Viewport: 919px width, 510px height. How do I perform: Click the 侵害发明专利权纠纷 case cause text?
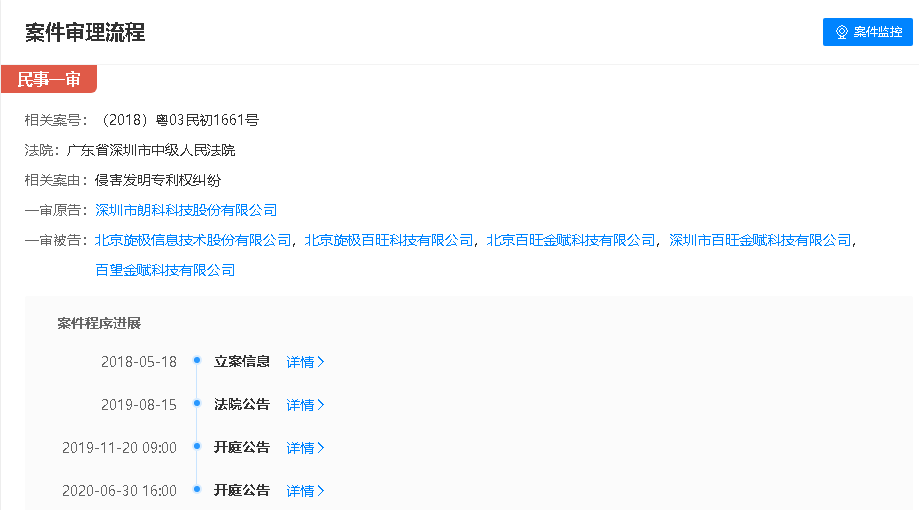[x=158, y=180]
